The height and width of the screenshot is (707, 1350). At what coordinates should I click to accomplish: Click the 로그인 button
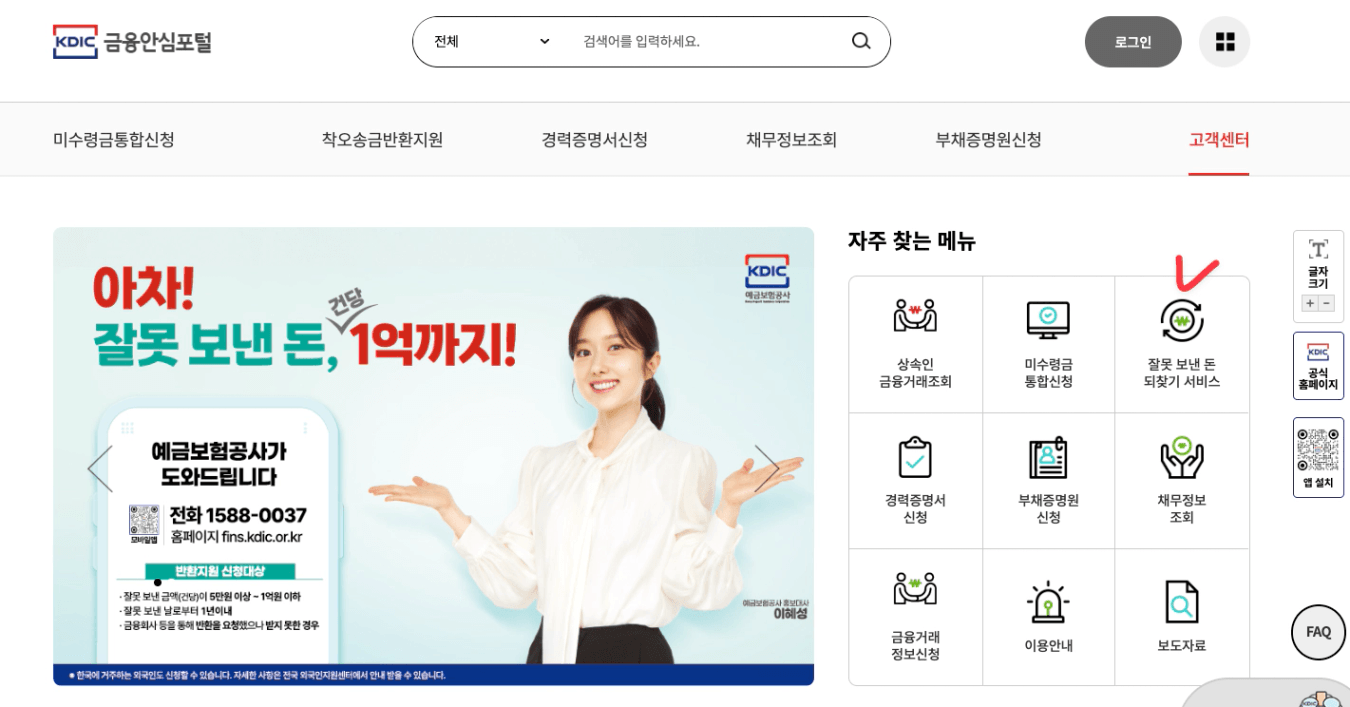tap(1133, 41)
